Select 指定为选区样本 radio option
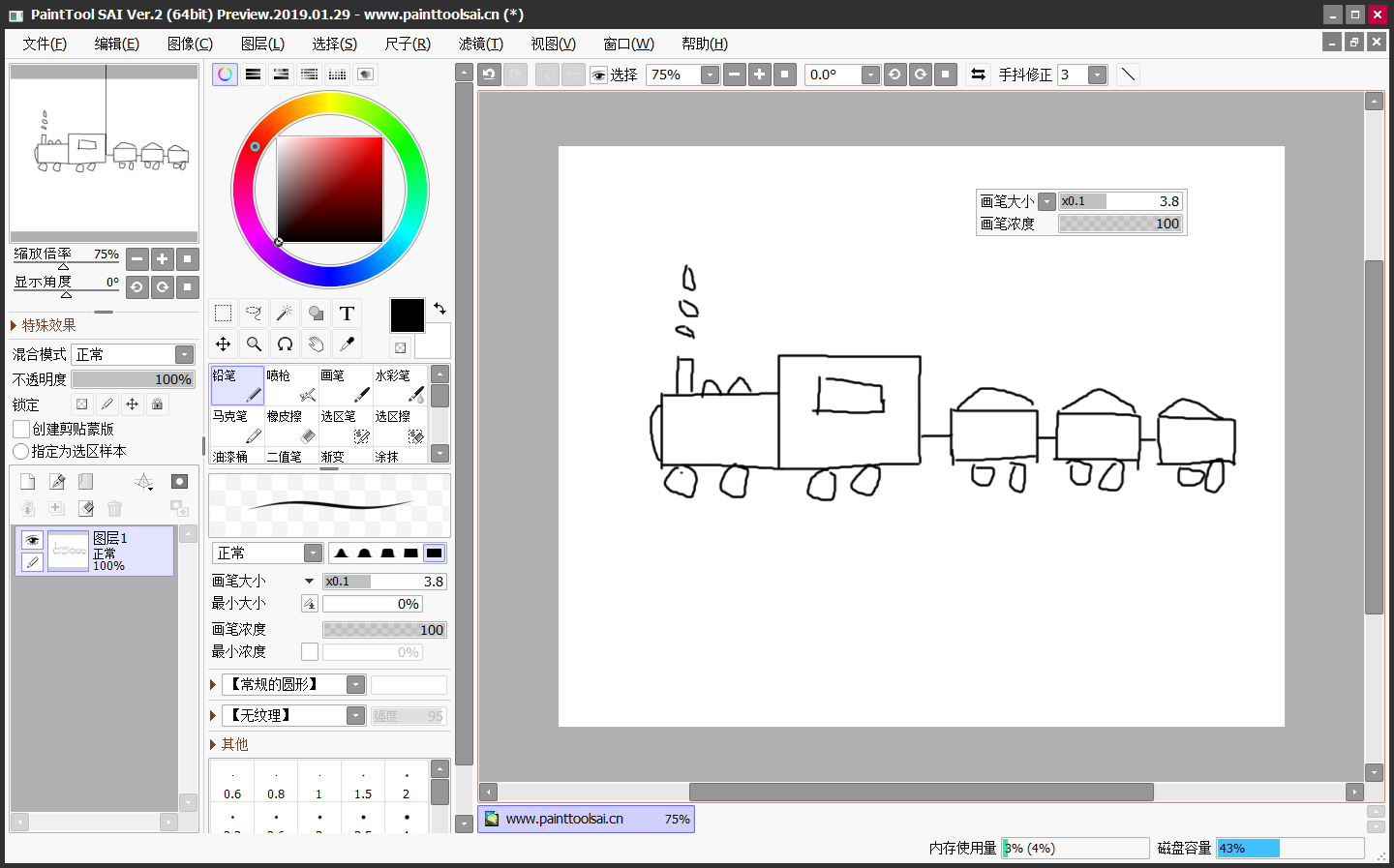1394x868 pixels. [20, 452]
